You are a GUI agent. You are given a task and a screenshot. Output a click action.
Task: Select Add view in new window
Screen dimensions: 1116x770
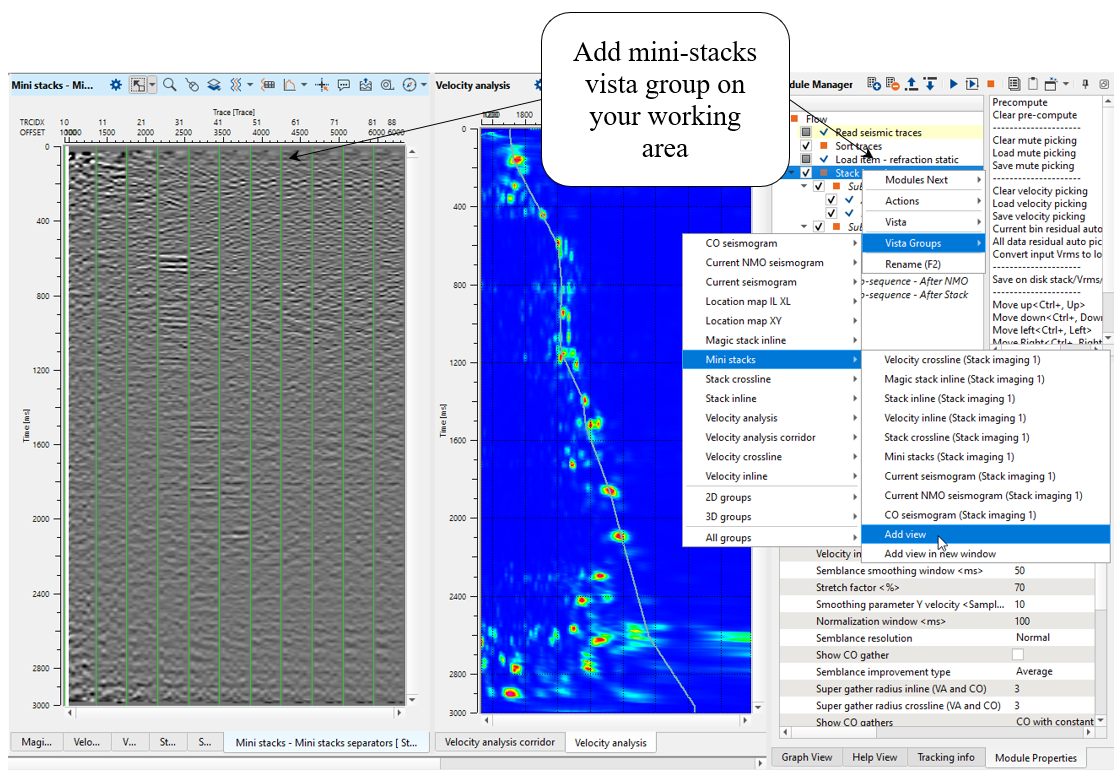(939, 554)
